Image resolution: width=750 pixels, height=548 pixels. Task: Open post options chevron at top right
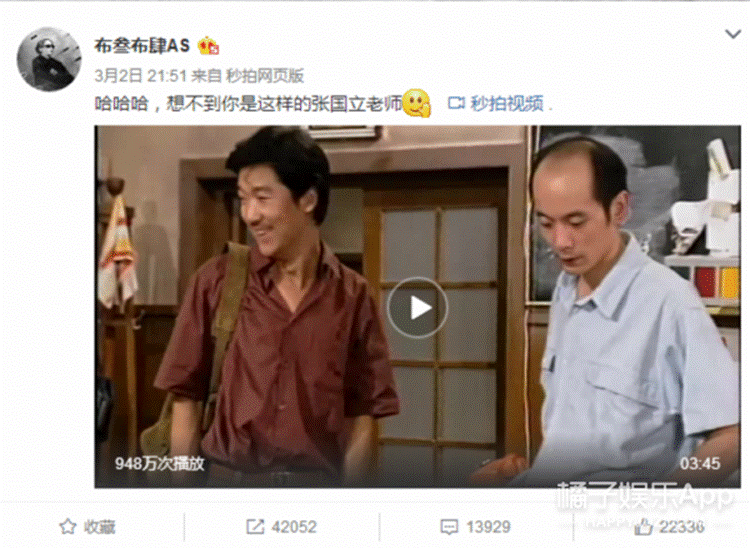pos(733,34)
